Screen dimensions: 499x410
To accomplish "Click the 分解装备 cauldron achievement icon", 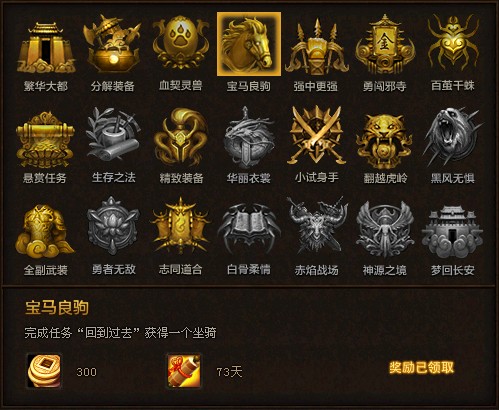I will (x=113, y=44).
